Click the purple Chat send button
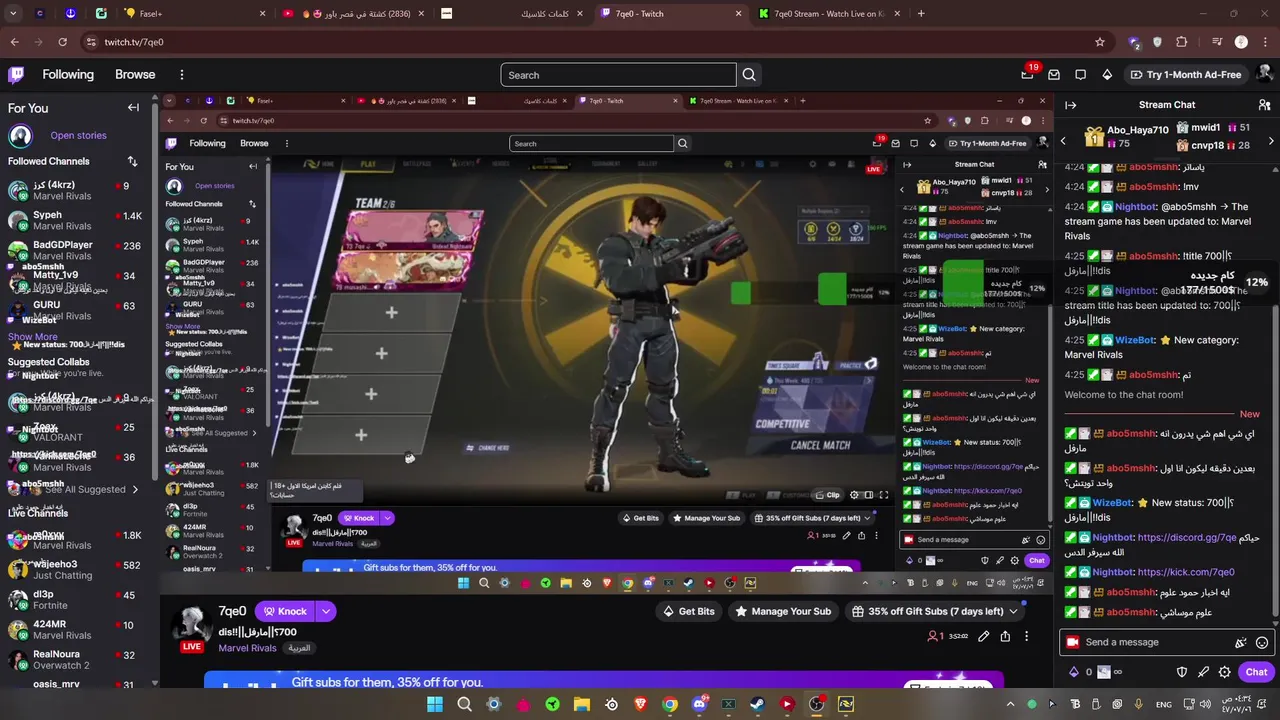Screen dimensions: 1280x720 (1257, 672)
